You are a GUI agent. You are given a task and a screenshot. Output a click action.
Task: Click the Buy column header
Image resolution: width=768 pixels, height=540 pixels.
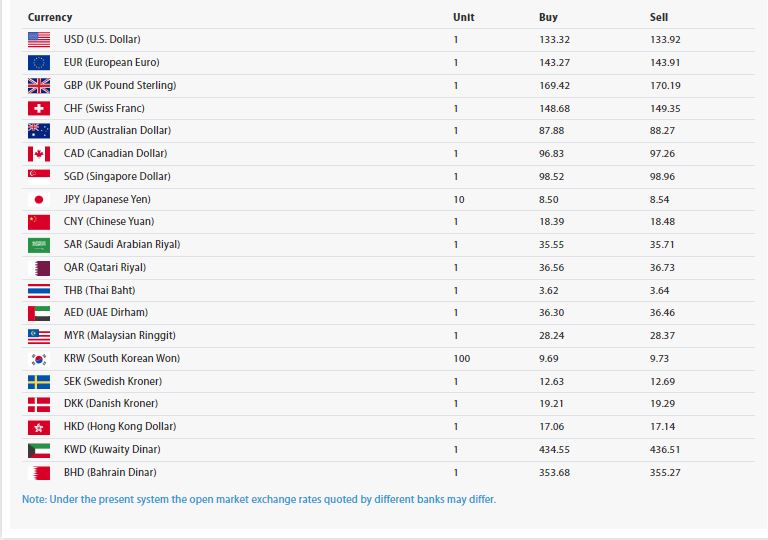[548, 17]
